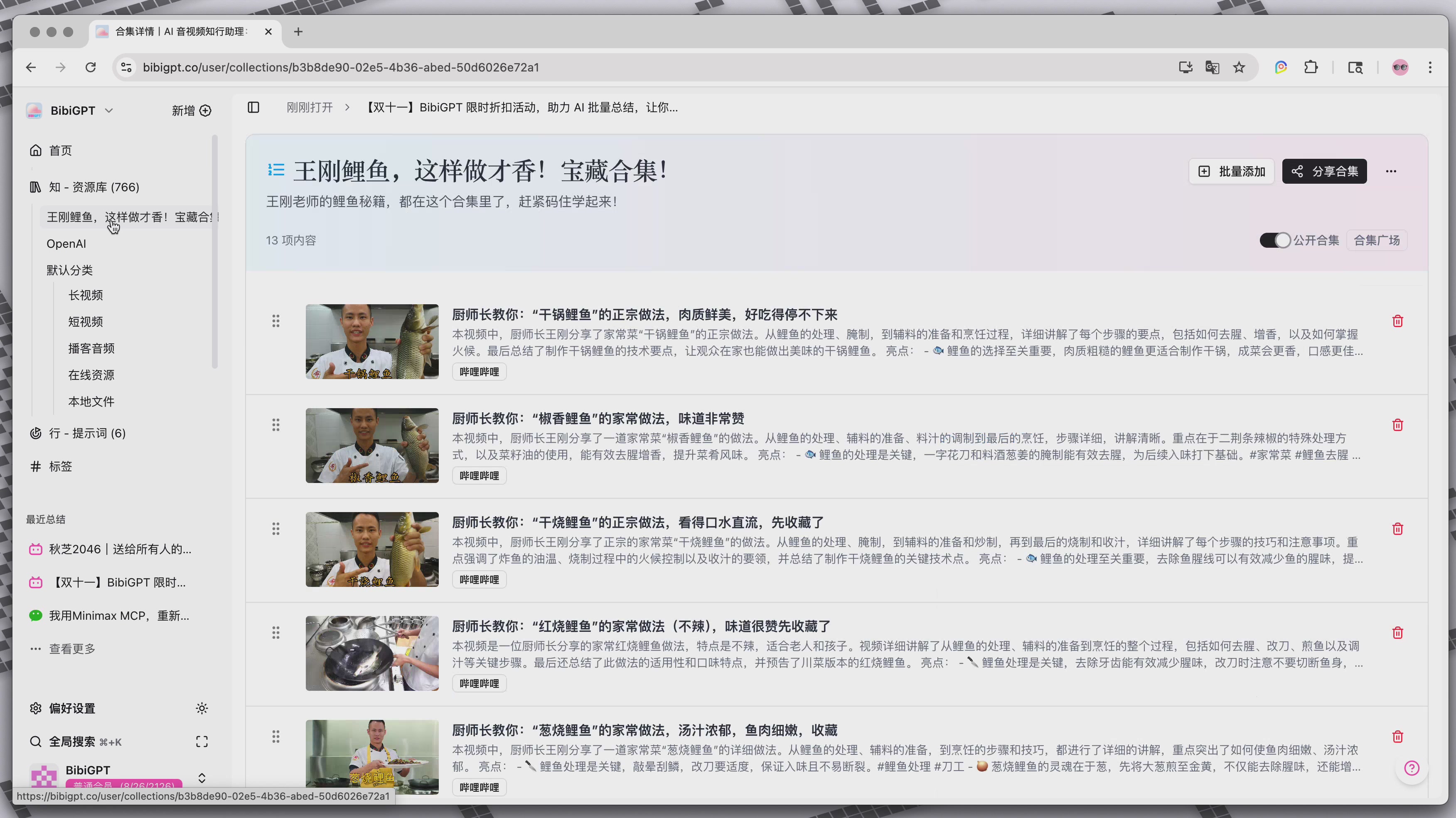Screen dimensions: 1456x818
Task: Switch theme using the sun icon
Action: pos(202,708)
